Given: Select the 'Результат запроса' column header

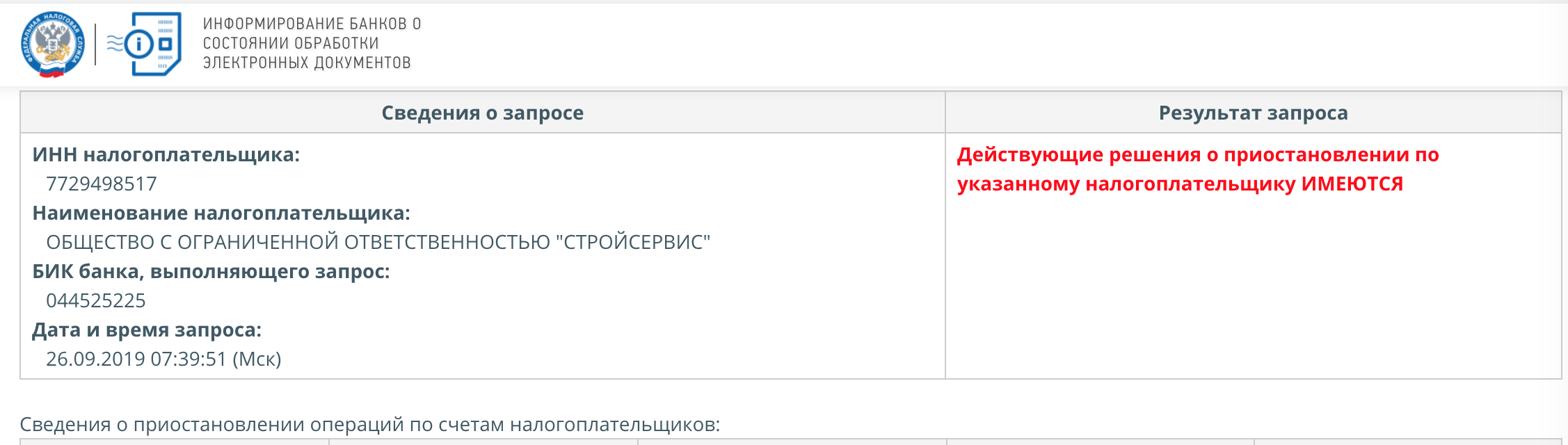Looking at the screenshot, I should tap(1254, 113).
